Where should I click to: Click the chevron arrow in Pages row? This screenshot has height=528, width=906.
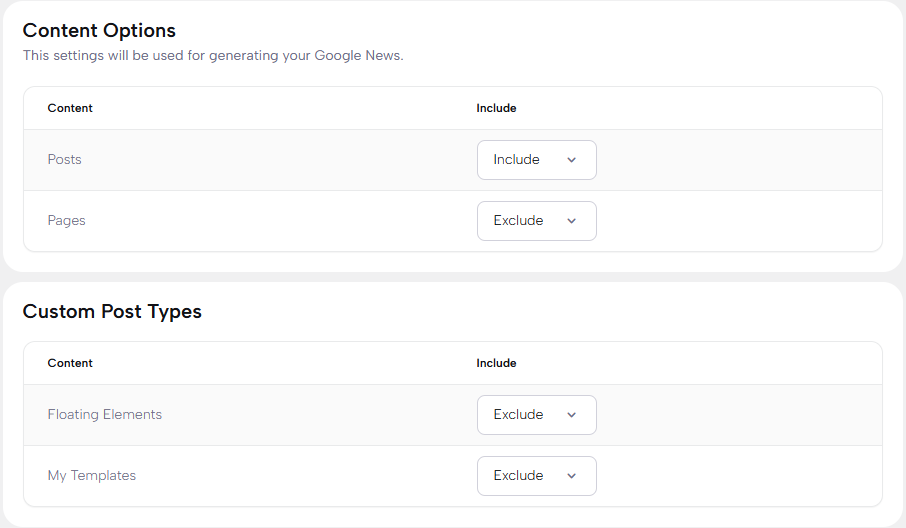click(x=572, y=221)
